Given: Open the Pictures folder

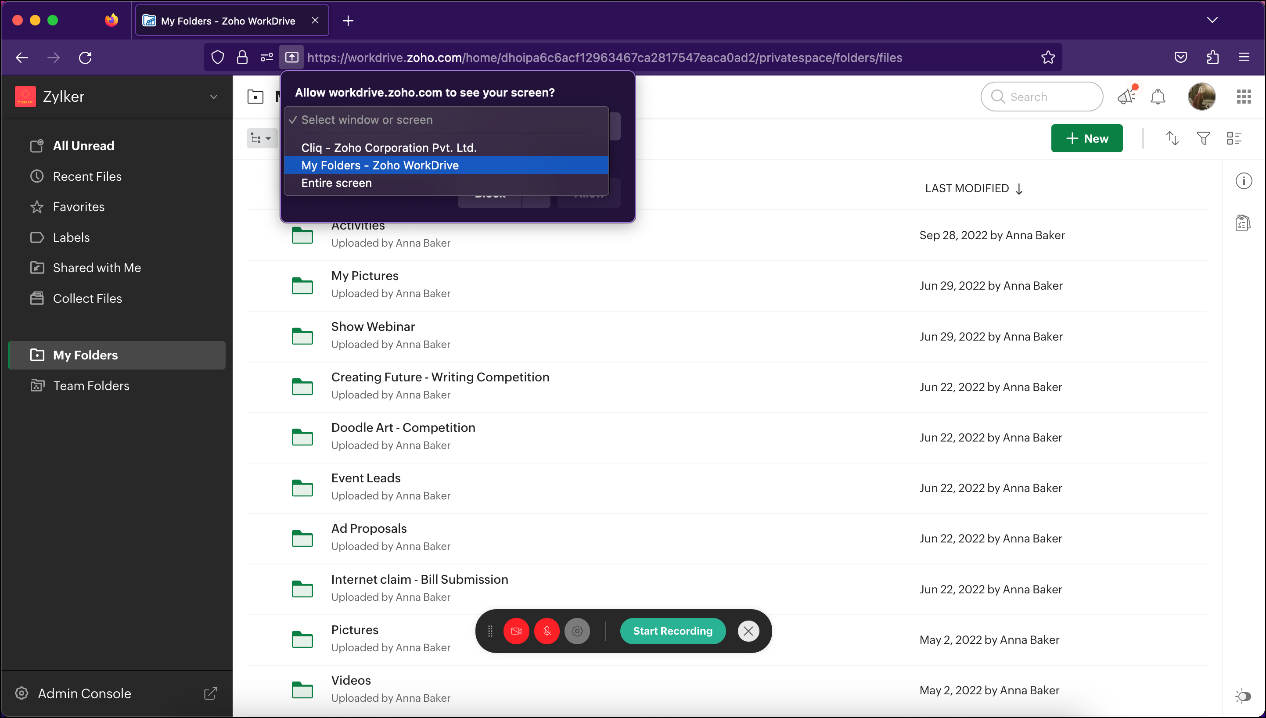Looking at the screenshot, I should (x=355, y=630).
